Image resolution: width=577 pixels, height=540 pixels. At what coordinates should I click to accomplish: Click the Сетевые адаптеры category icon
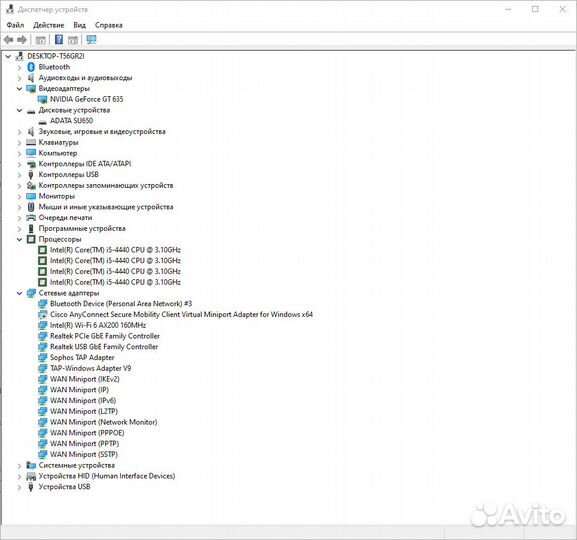pyautogui.click(x=31, y=293)
